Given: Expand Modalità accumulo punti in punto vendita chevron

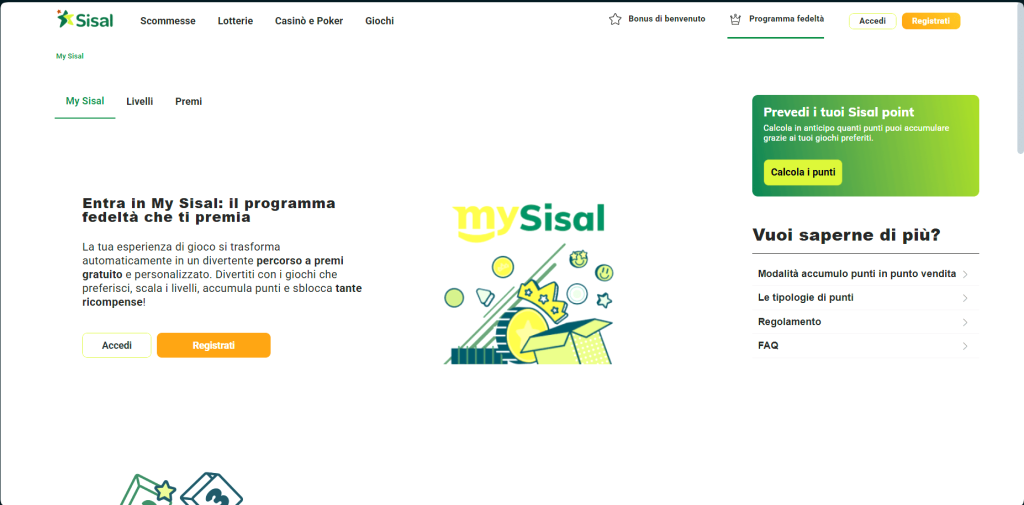Looking at the screenshot, I should click(964, 274).
